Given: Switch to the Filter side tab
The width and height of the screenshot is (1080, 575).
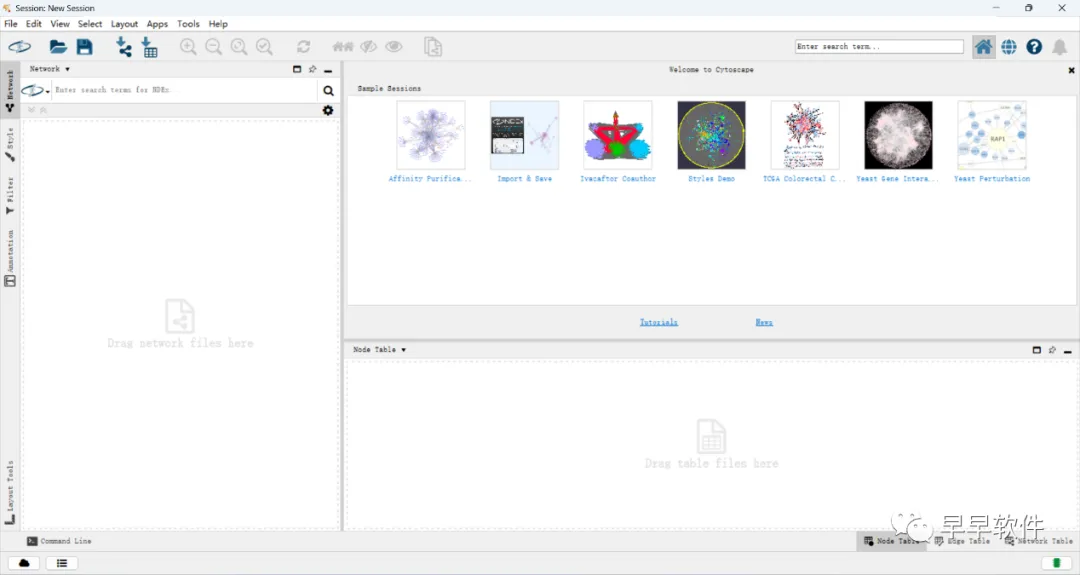Looking at the screenshot, I should point(10,196).
